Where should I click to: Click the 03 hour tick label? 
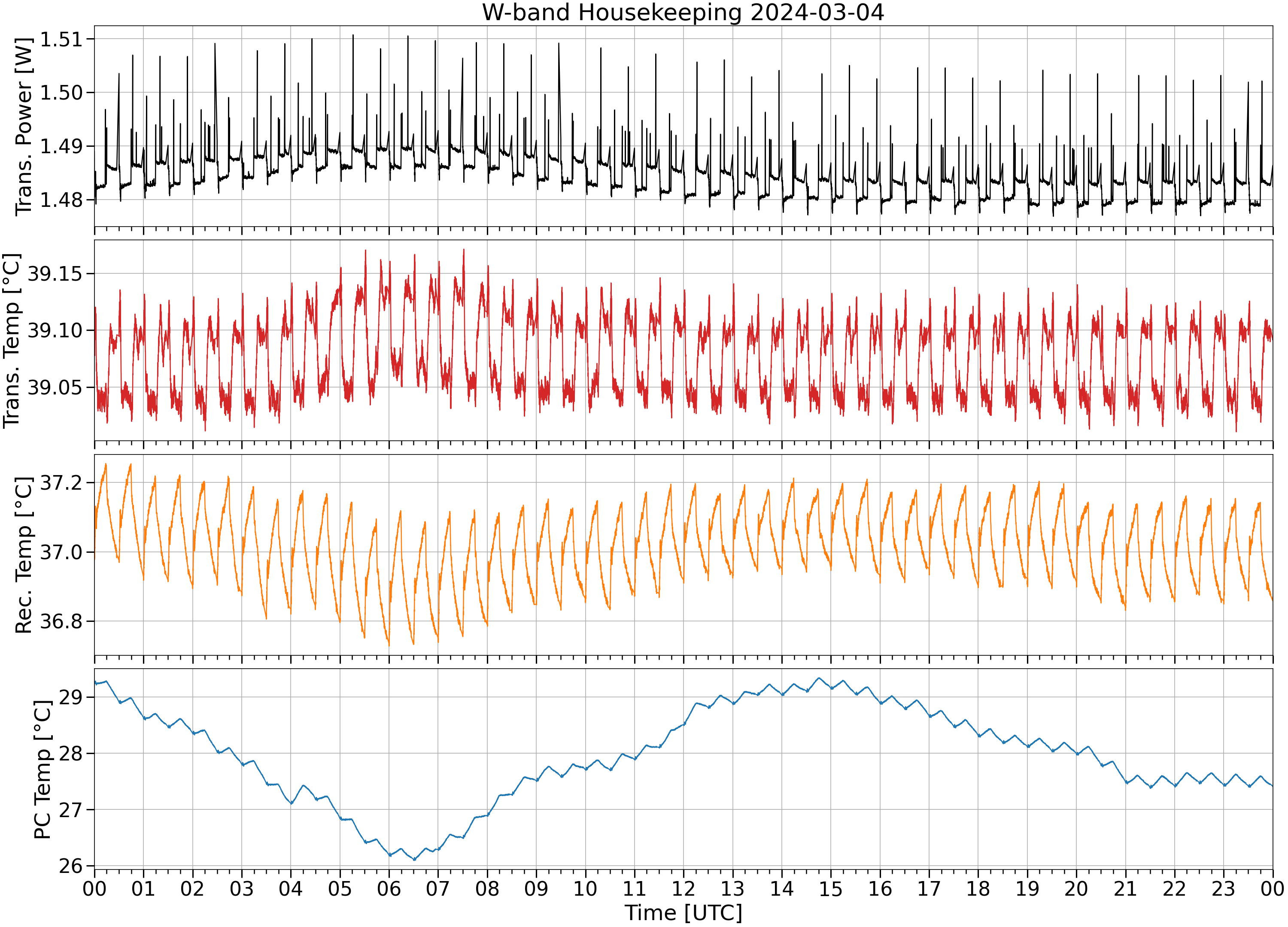[241, 888]
